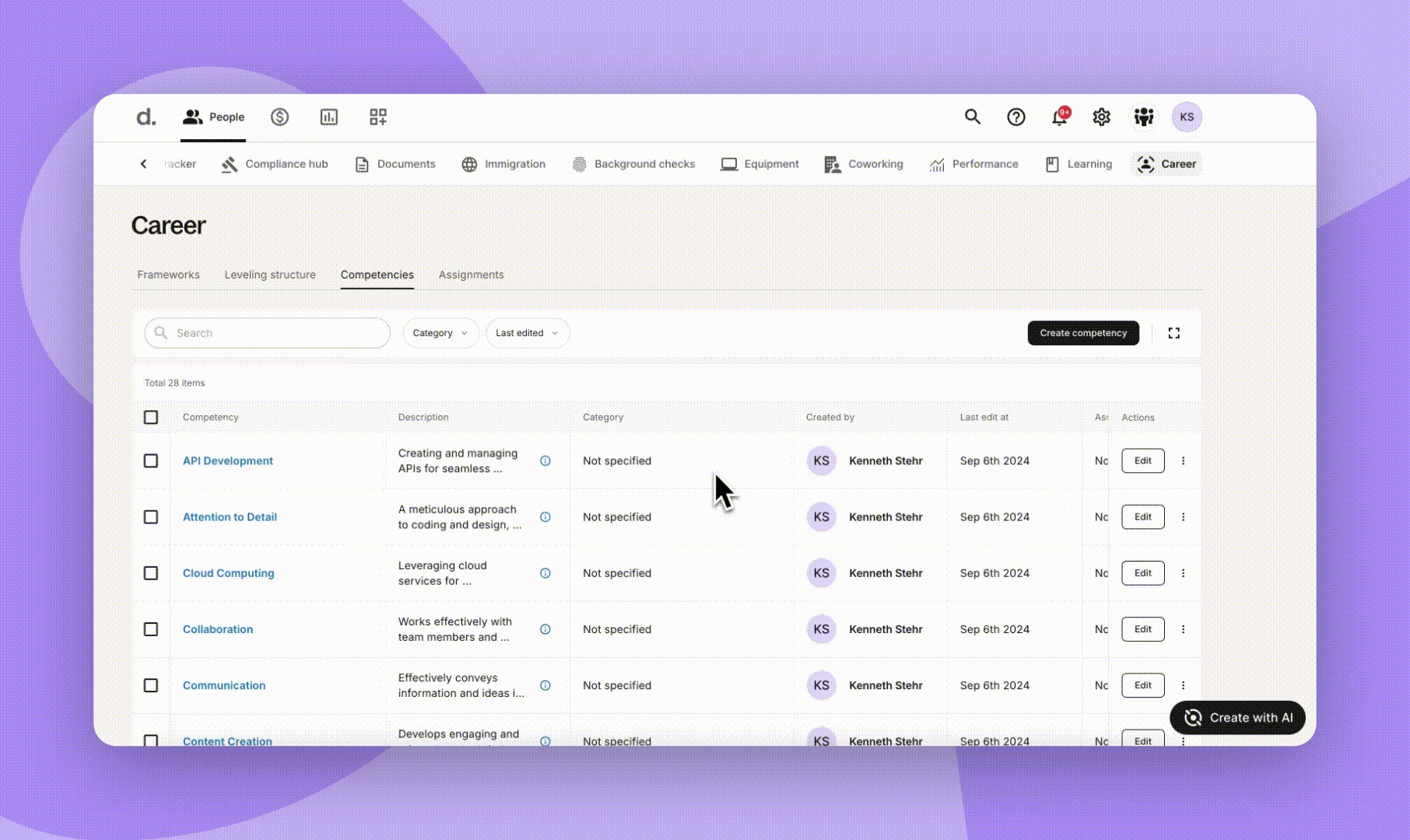Click the Deel 'd.' logo

[146, 117]
